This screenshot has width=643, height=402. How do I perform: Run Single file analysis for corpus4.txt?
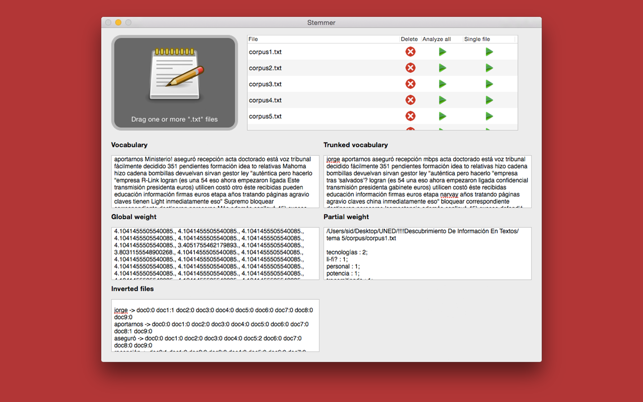pyautogui.click(x=489, y=100)
